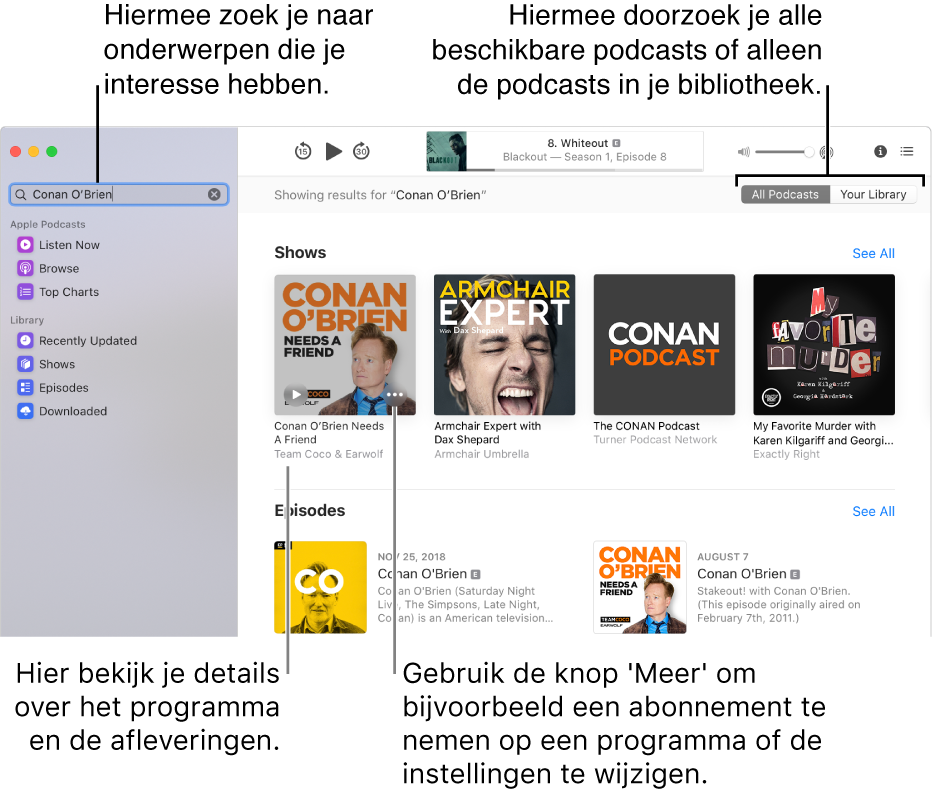
Task: Open The CONAN Podcast artwork
Action: [664, 344]
